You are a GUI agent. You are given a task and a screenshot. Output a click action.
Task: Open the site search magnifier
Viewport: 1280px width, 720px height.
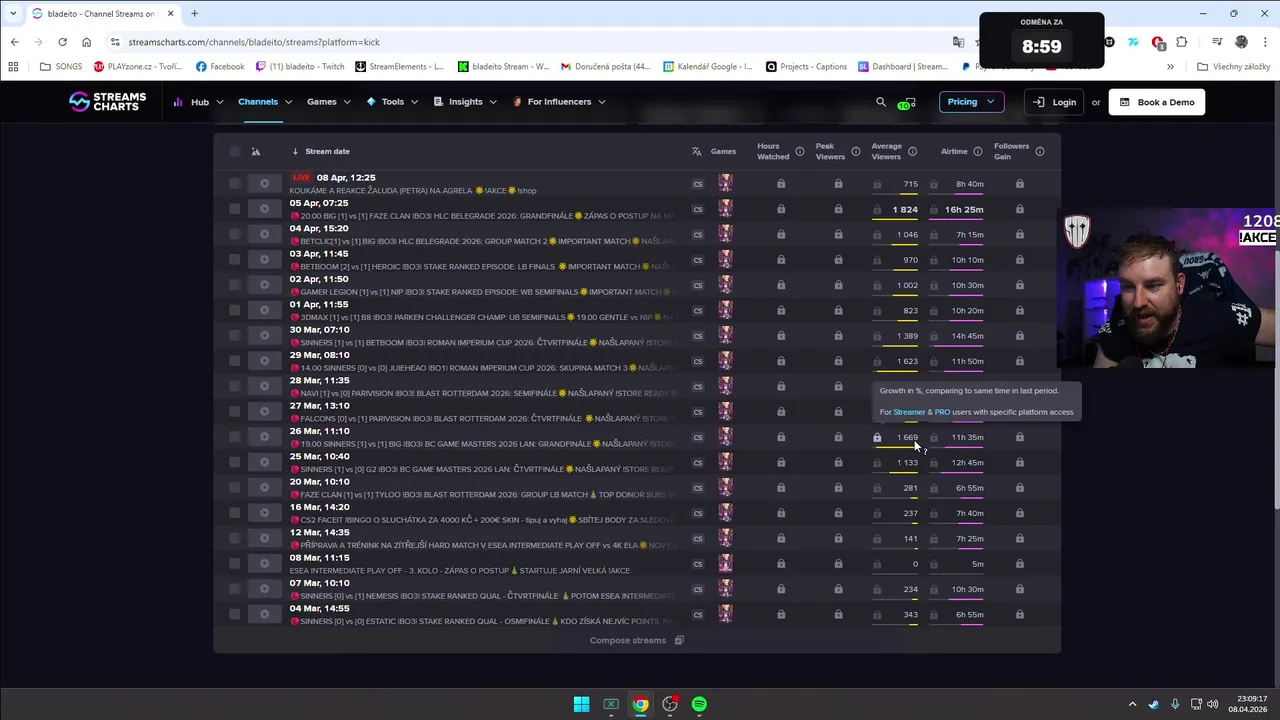pos(881,102)
